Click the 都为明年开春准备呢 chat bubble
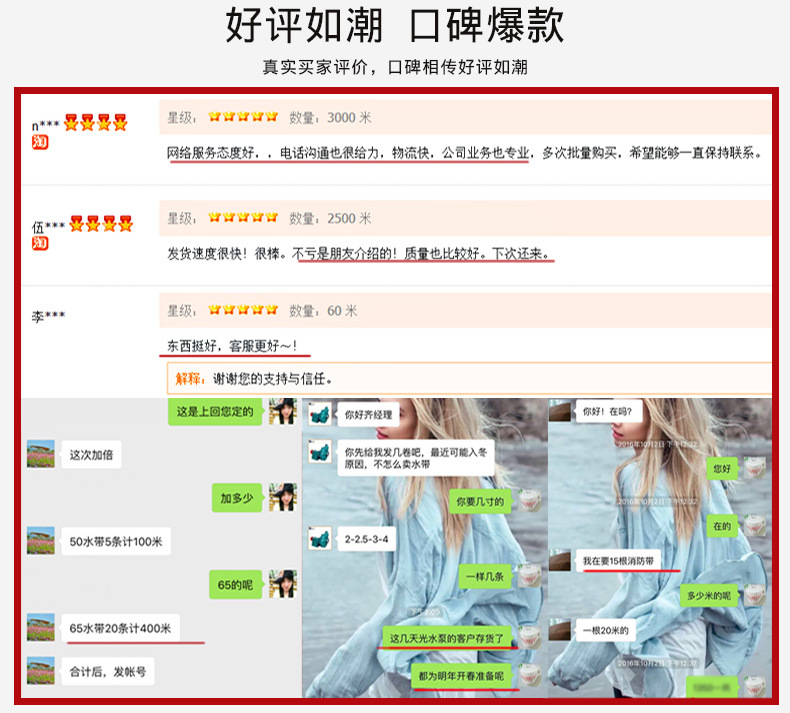790x713 pixels. coord(461,676)
